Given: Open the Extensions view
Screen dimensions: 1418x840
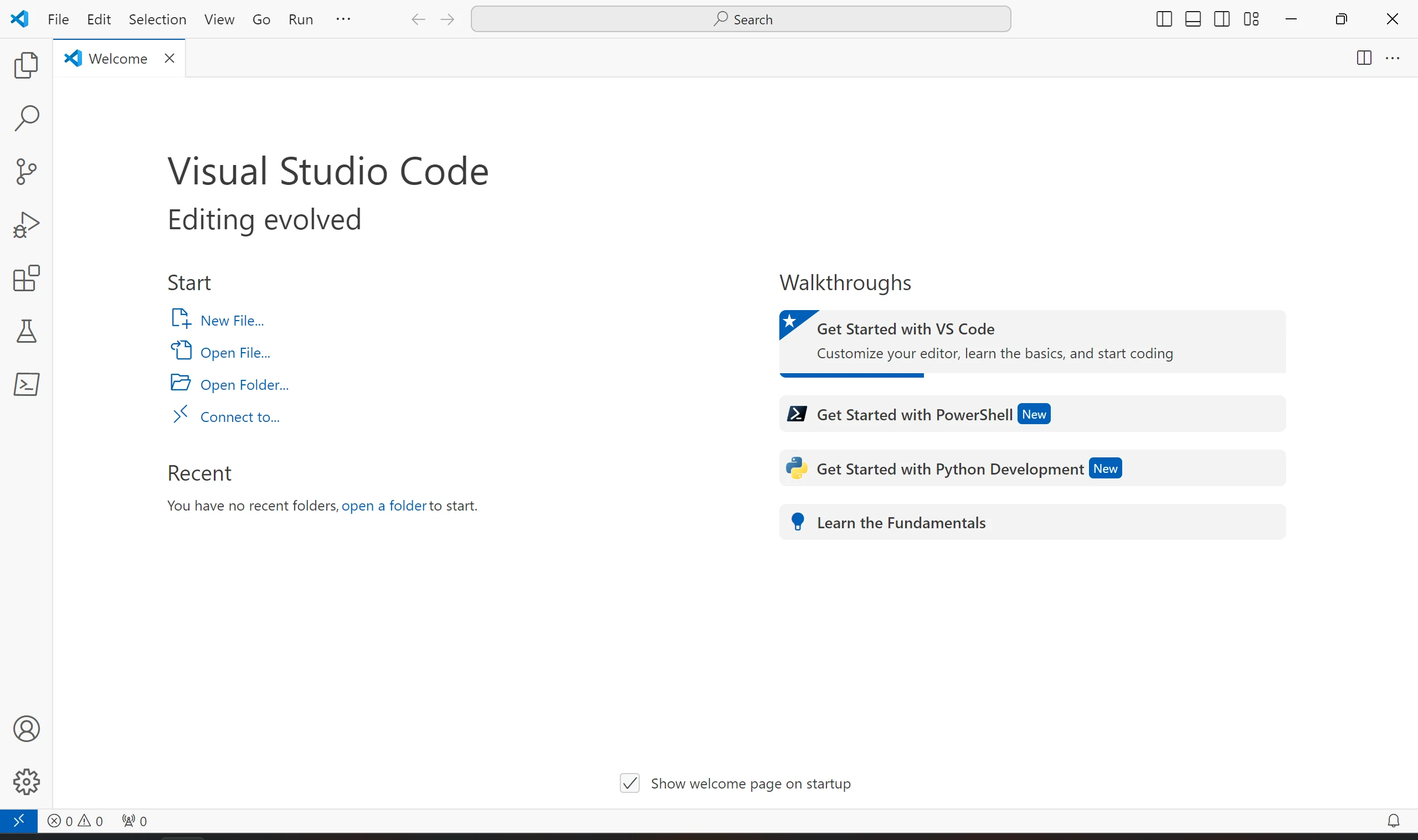Looking at the screenshot, I should pyautogui.click(x=26, y=278).
